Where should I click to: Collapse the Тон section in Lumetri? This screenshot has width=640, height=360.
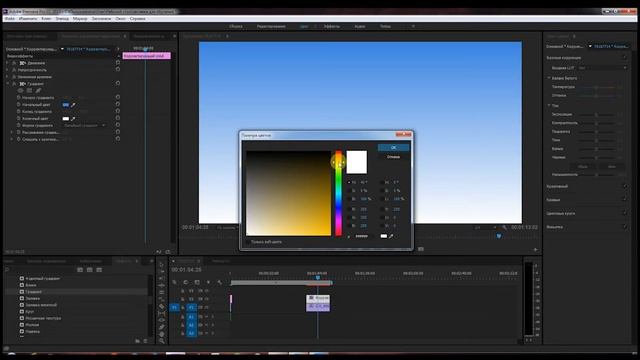(x=549, y=106)
